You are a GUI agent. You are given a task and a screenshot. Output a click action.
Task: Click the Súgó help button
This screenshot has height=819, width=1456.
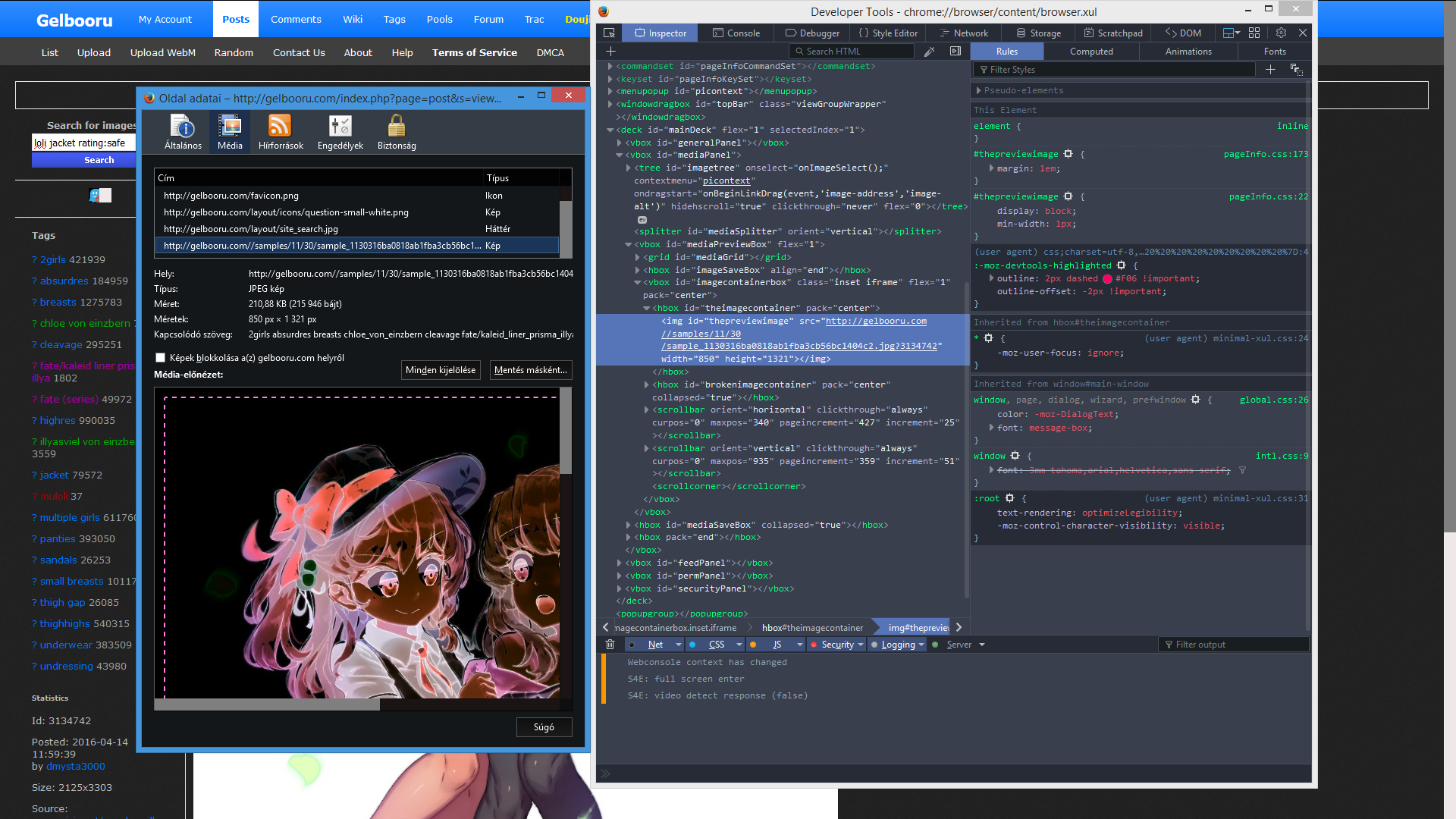point(544,727)
